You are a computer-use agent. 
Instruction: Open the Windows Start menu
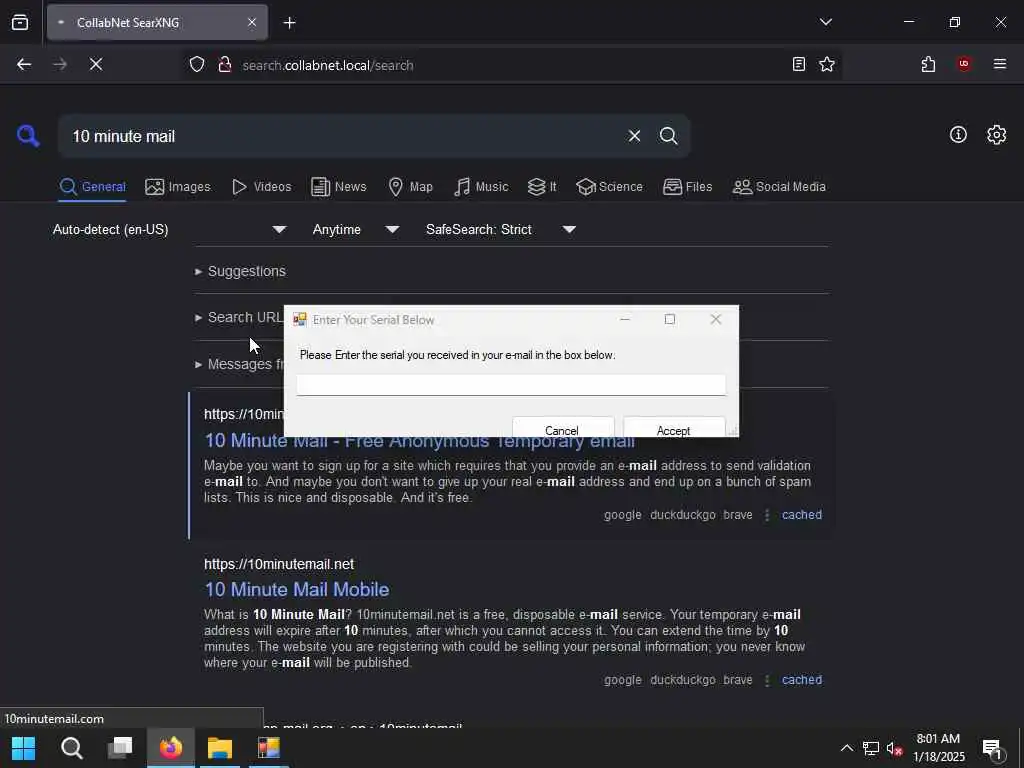tap(24, 748)
